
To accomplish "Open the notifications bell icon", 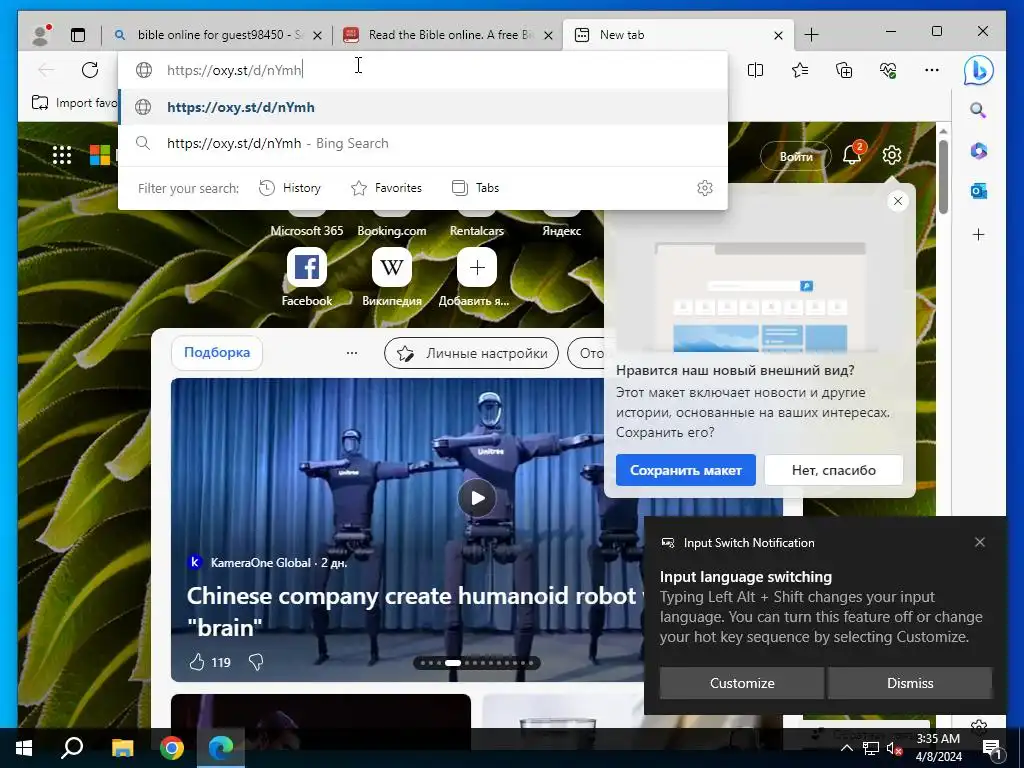I will tap(853, 154).
